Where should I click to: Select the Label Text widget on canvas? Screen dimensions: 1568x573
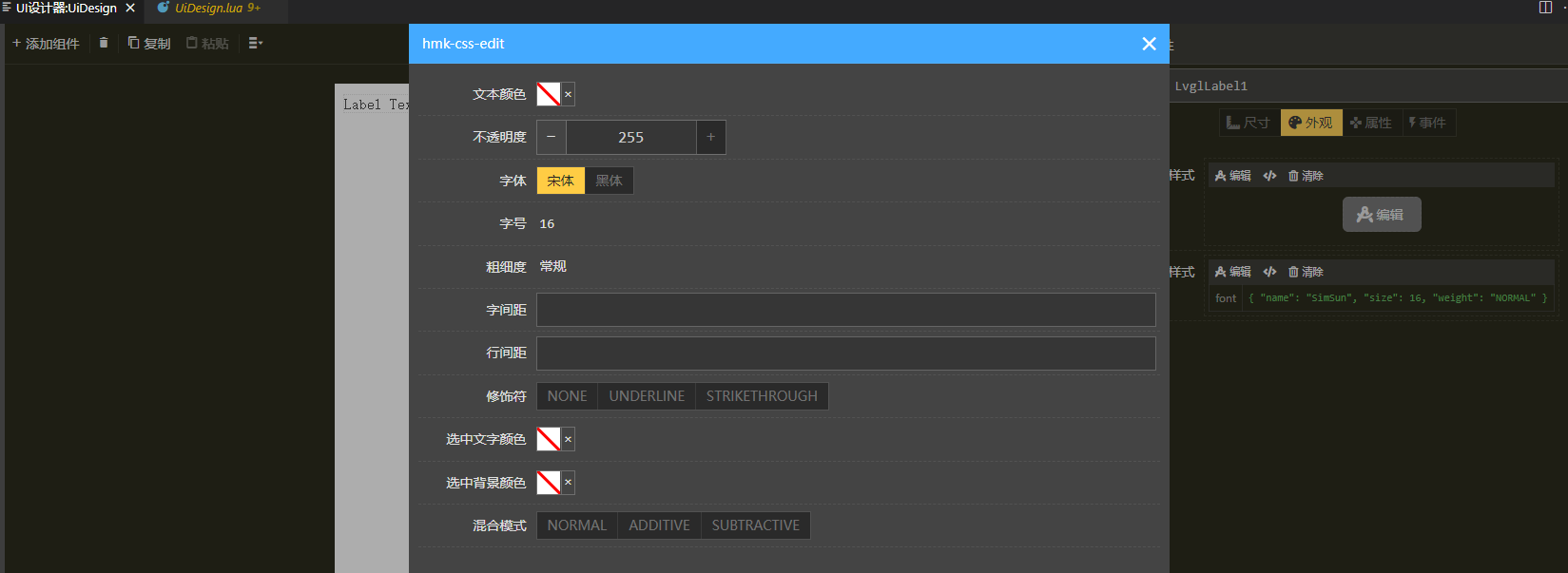pyautogui.click(x=376, y=105)
